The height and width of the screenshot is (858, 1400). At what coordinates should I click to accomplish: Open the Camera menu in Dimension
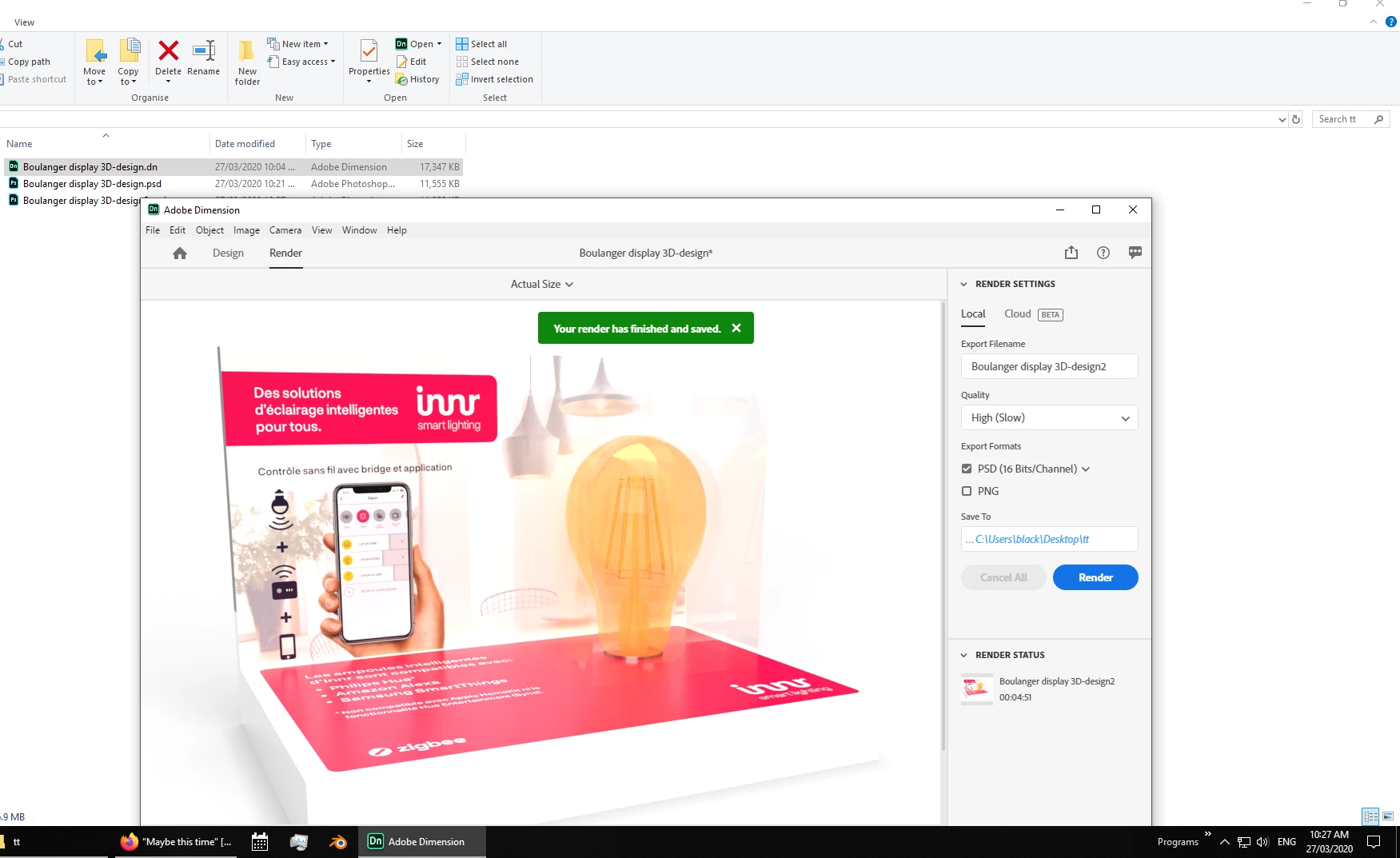pyautogui.click(x=285, y=230)
